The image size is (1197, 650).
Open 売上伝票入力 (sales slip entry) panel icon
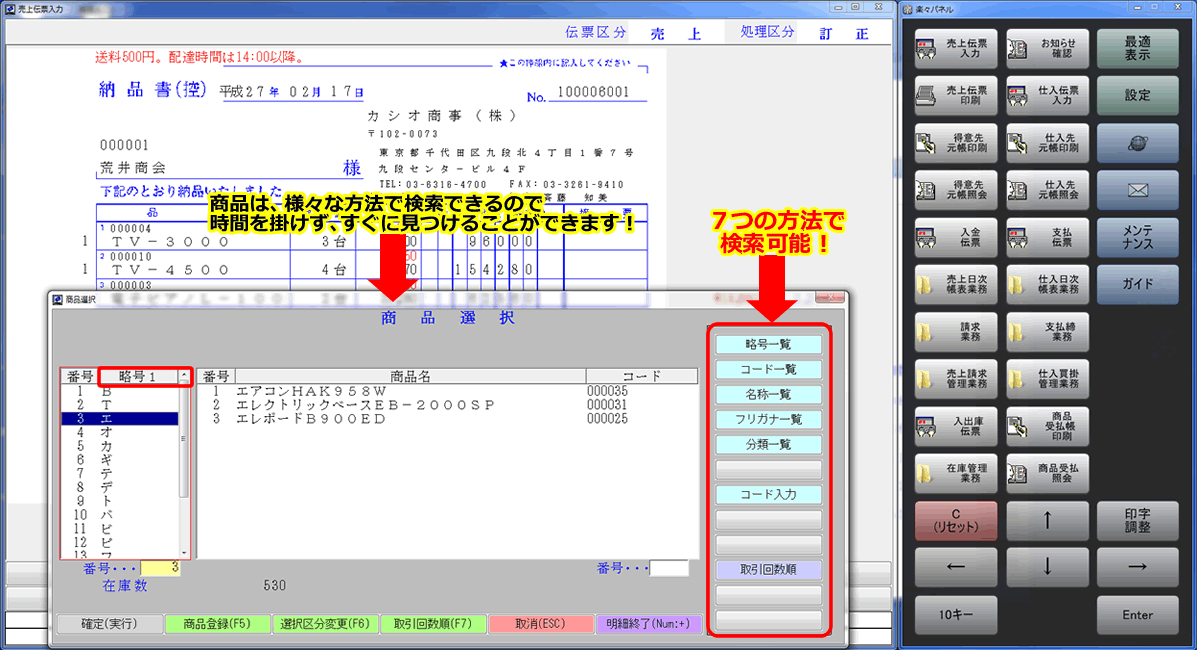pyautogui.click(x=955, y=49)
